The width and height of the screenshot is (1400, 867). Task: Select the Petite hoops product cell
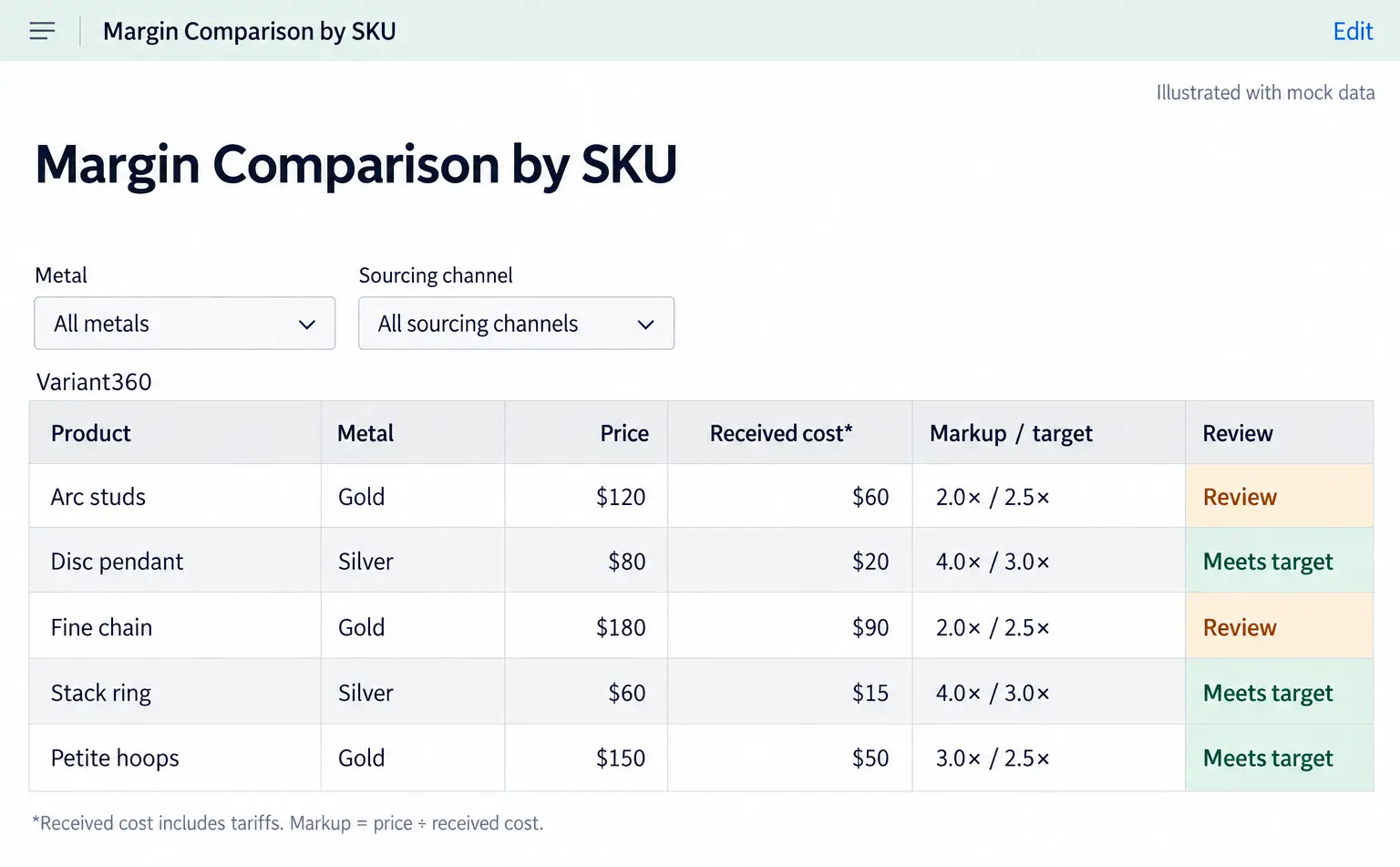(x=175, y=758)
